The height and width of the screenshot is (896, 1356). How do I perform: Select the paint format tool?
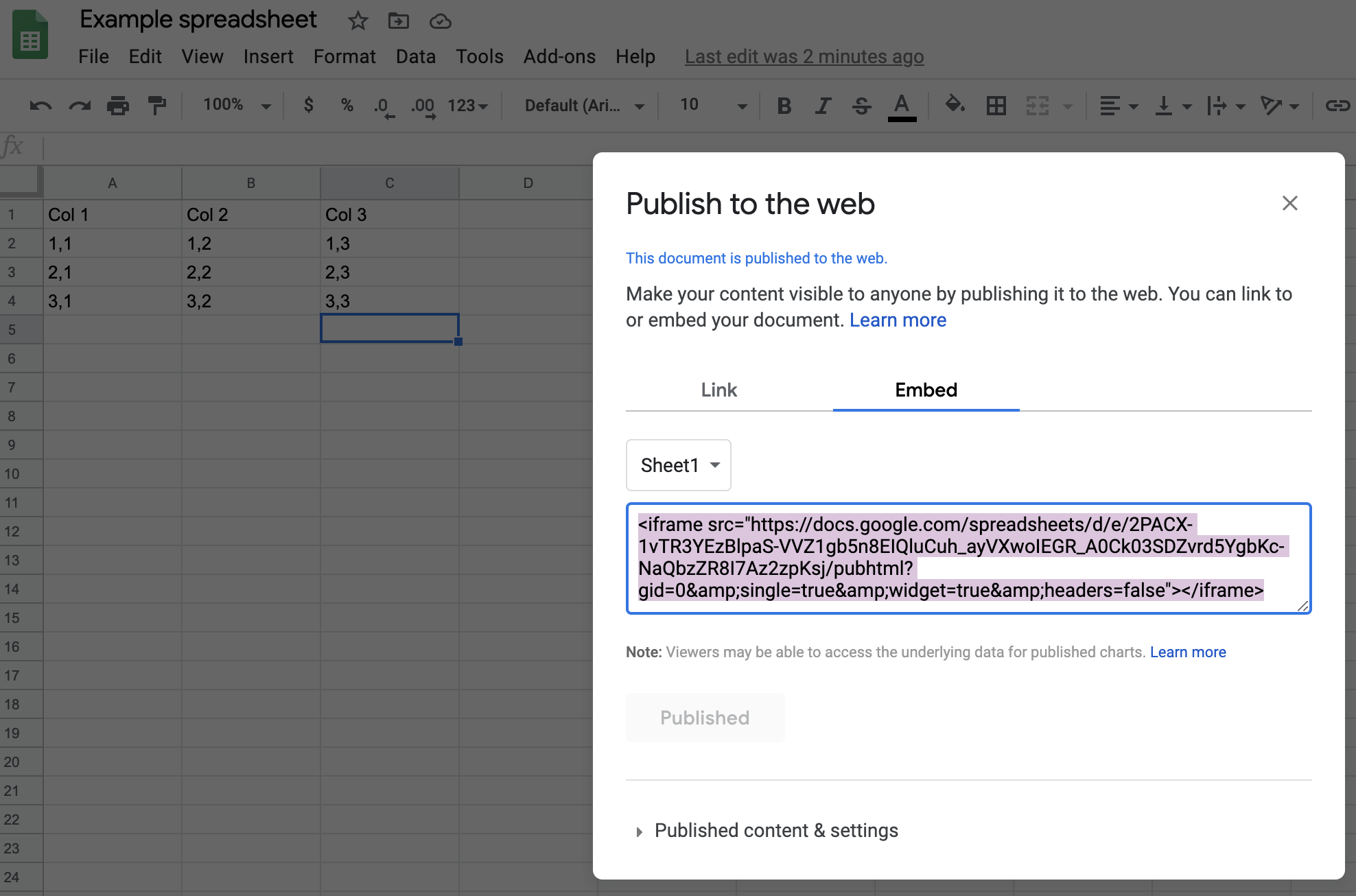[157, 106]
